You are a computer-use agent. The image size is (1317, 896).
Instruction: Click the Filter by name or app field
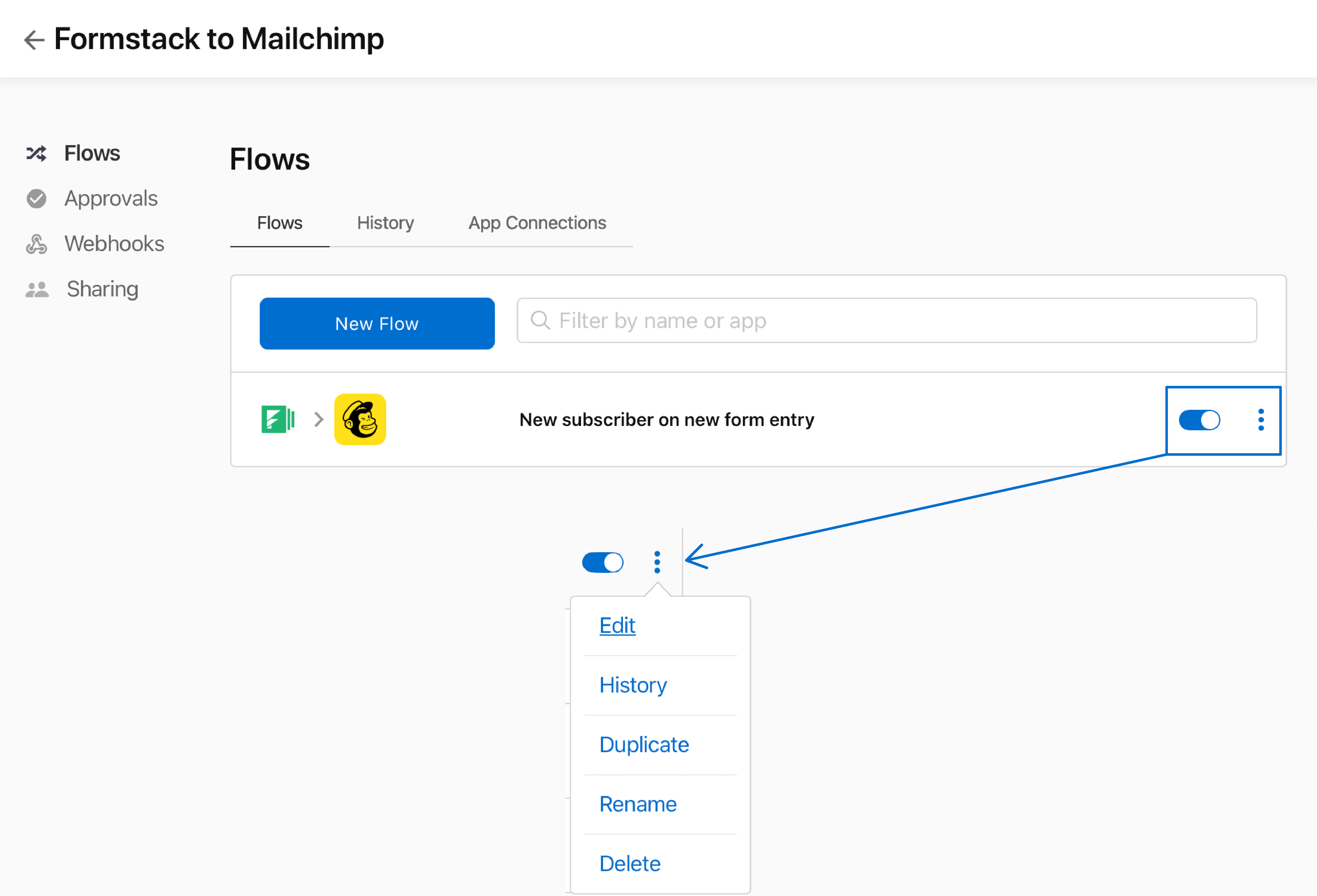point(793,320)
